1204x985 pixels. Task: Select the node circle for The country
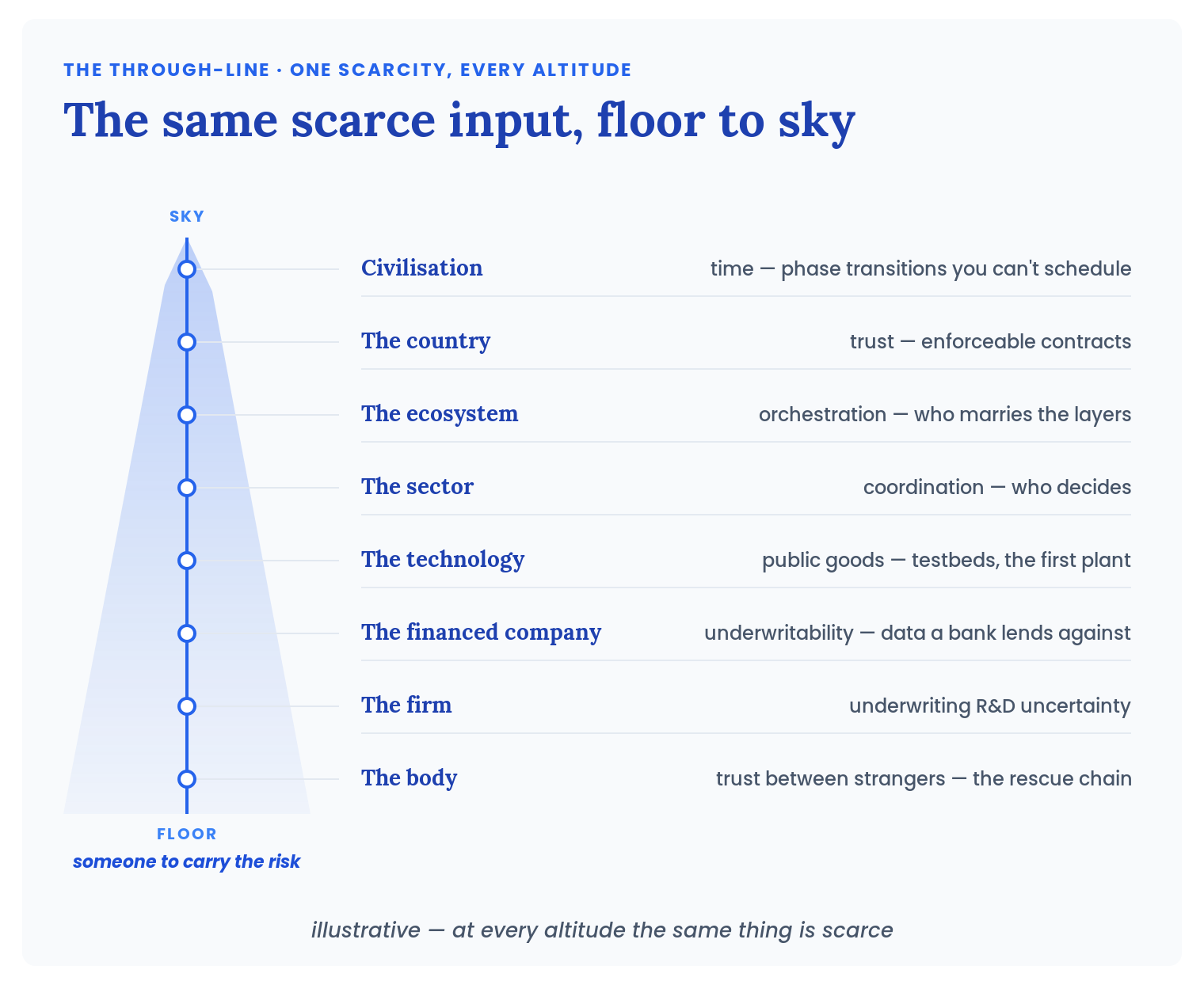(187, 342)
